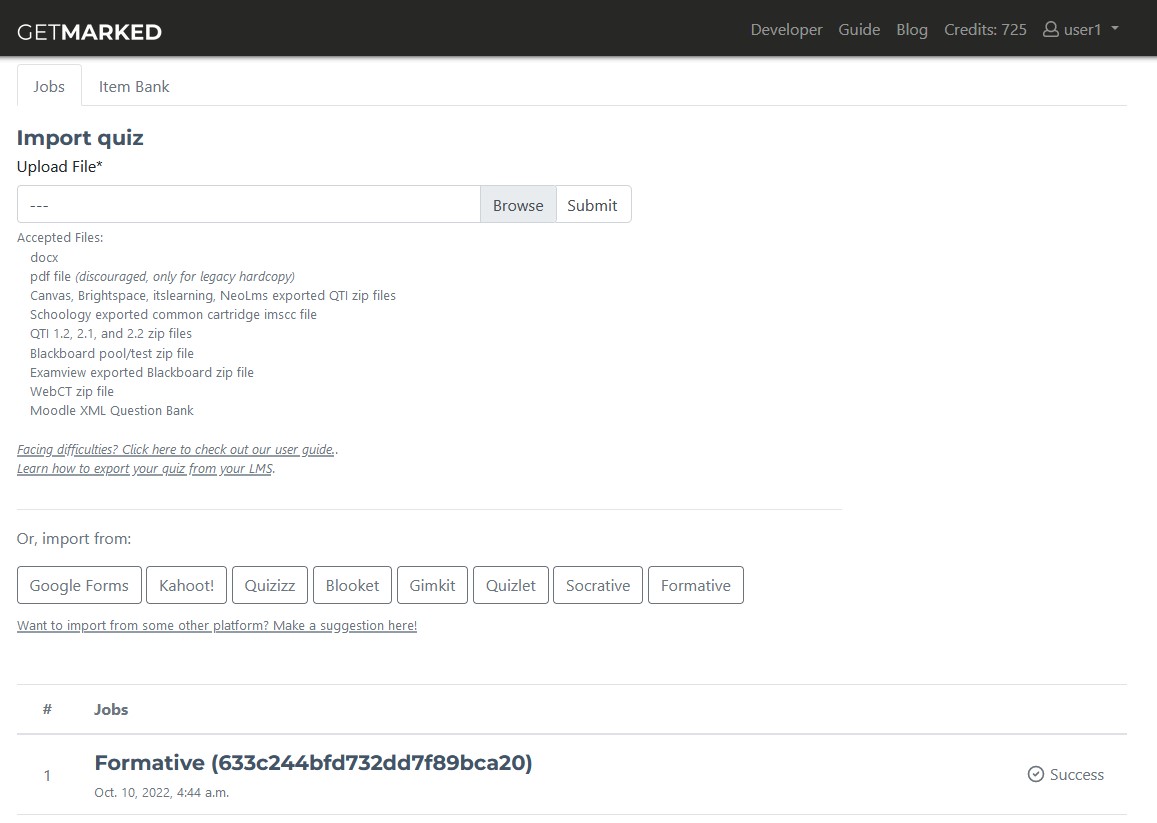Viewport: 1157px width, 823px height.
Task: Click the Success status text
Action: (1077, 774)
